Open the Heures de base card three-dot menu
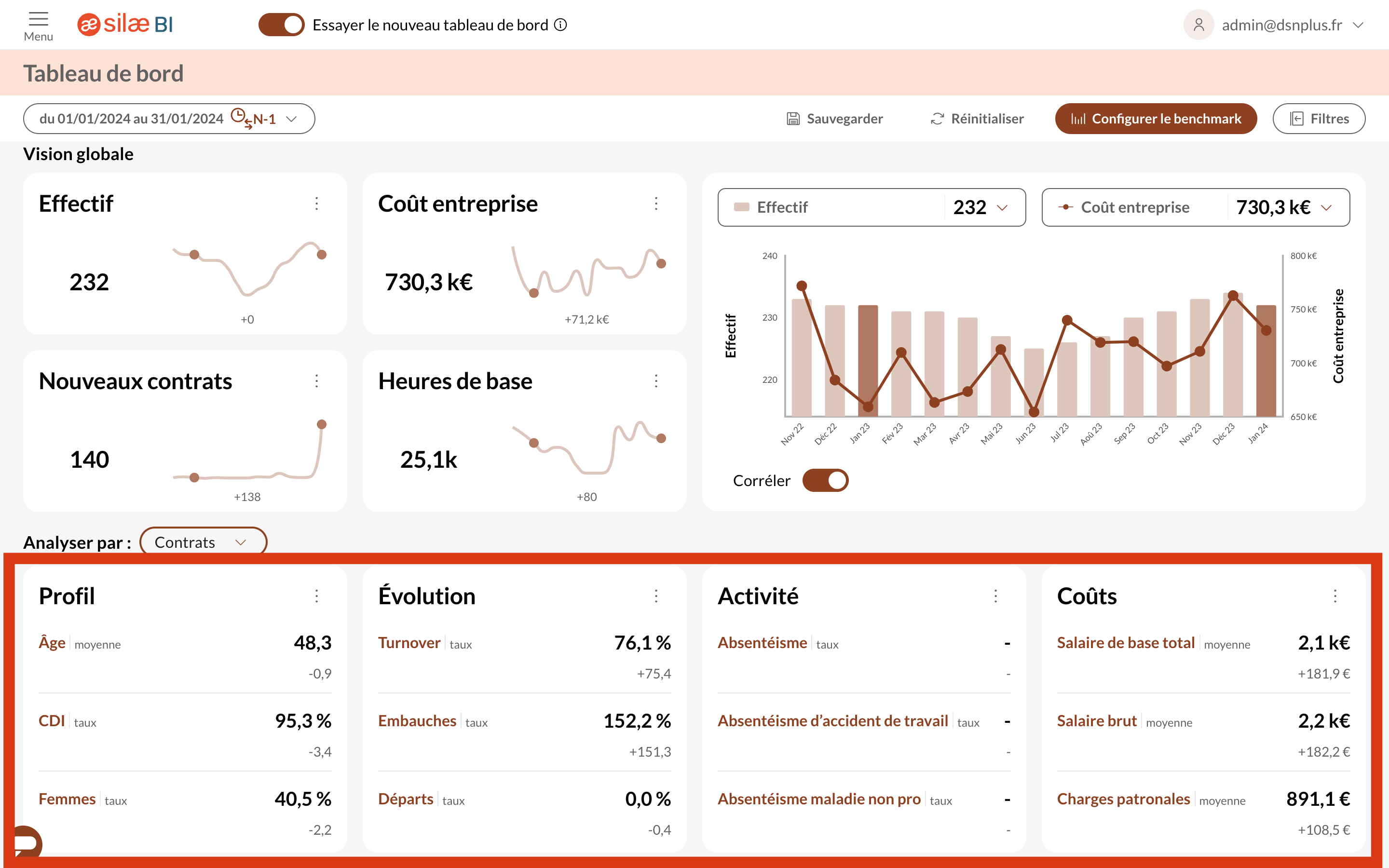This screenshot has height=868, width=1389. click(656, 380)
